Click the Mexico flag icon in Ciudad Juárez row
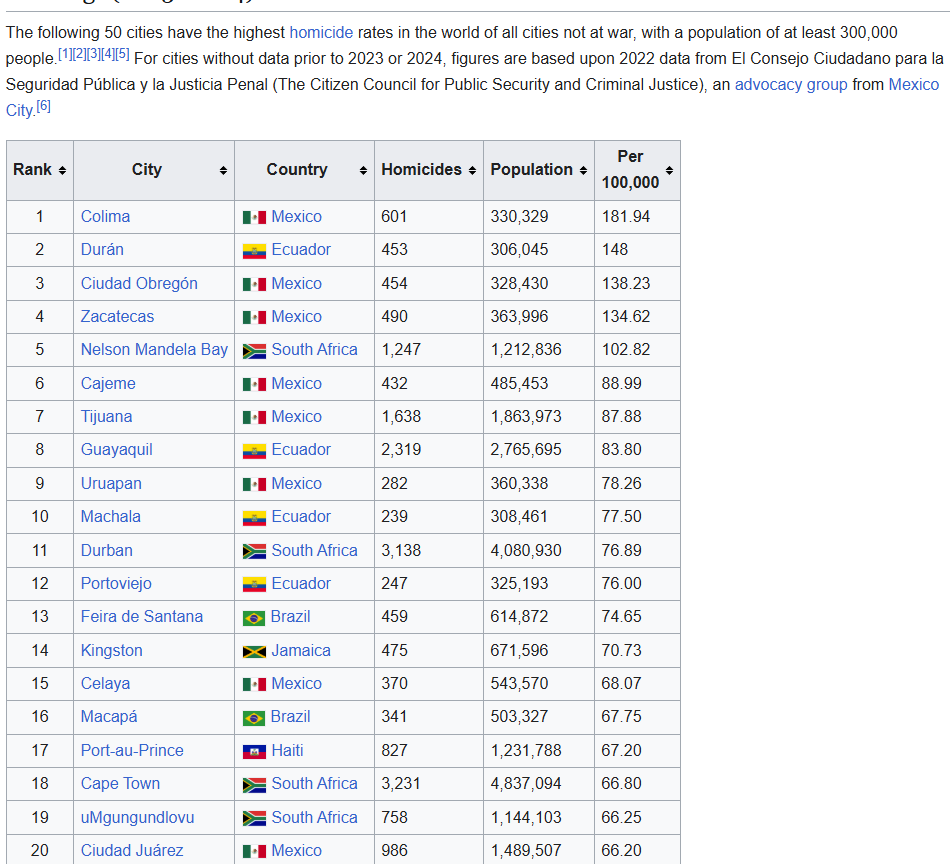Screen dimensions: 950x864 click(254, 851)
